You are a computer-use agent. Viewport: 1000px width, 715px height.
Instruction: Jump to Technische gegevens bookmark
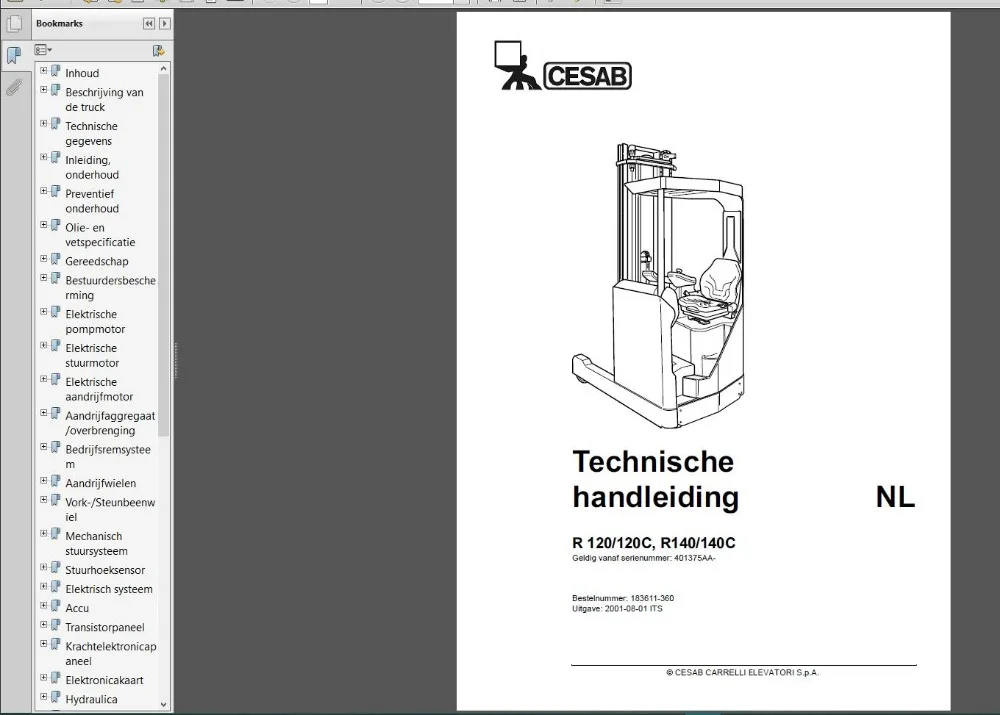tap(91, 133)
